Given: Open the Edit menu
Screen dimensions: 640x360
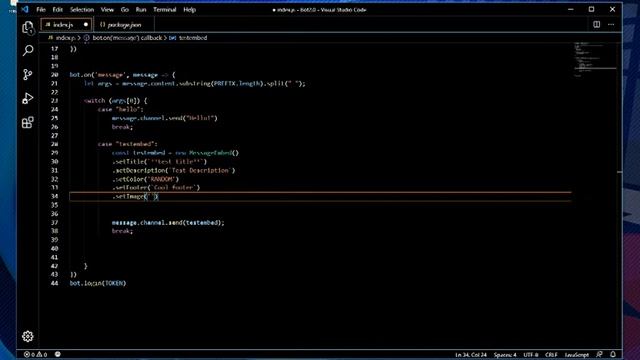Looking at the screenshot, I should [x=58, y=9].
